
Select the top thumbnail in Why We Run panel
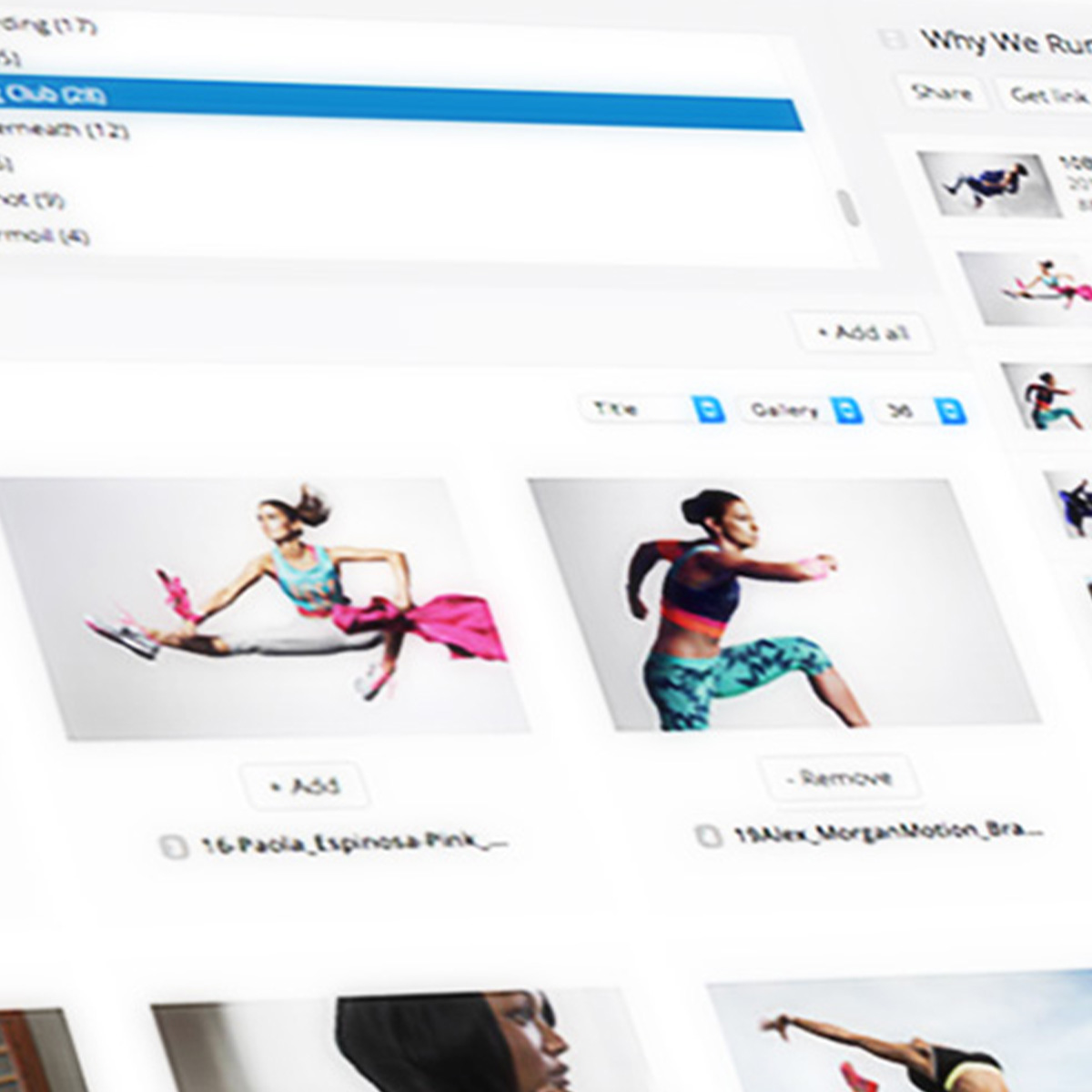(987, 184)
